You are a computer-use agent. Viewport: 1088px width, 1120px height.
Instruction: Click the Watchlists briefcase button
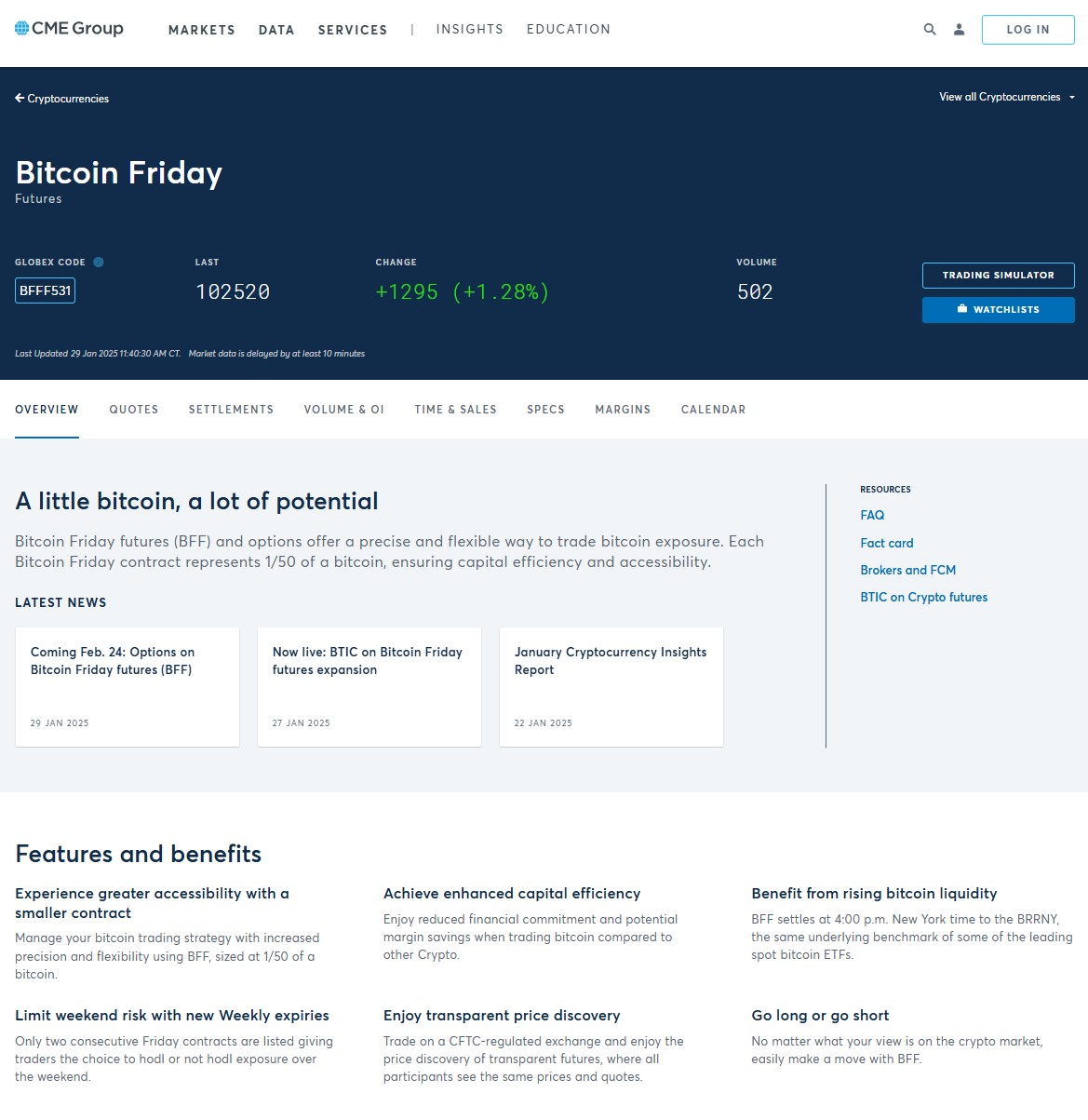click(998, 310)
